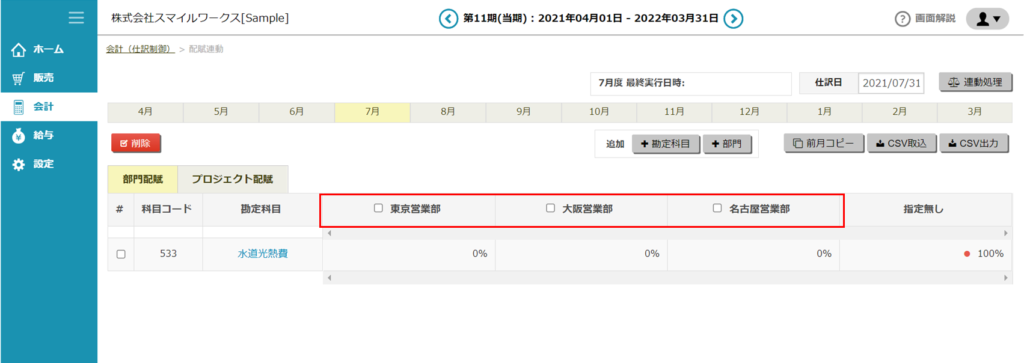Click the red 削除 button
The width and height of the screenshot is (1024, 363).
136,144
